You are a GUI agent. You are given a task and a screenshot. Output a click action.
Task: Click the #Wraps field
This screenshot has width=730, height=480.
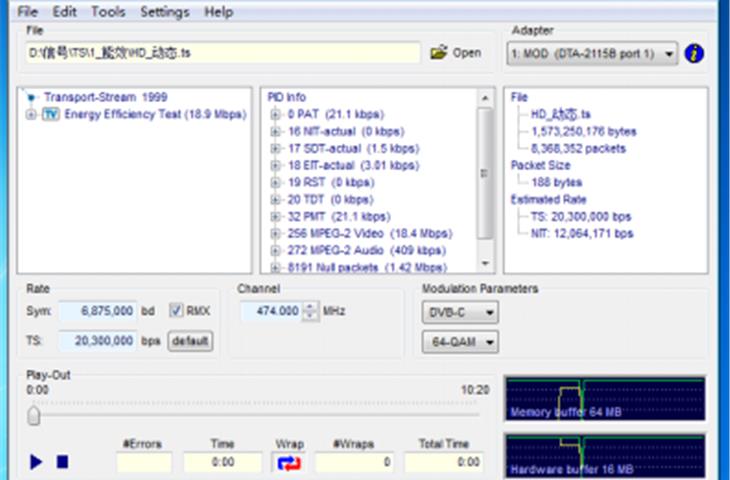(x=354, y=462)
